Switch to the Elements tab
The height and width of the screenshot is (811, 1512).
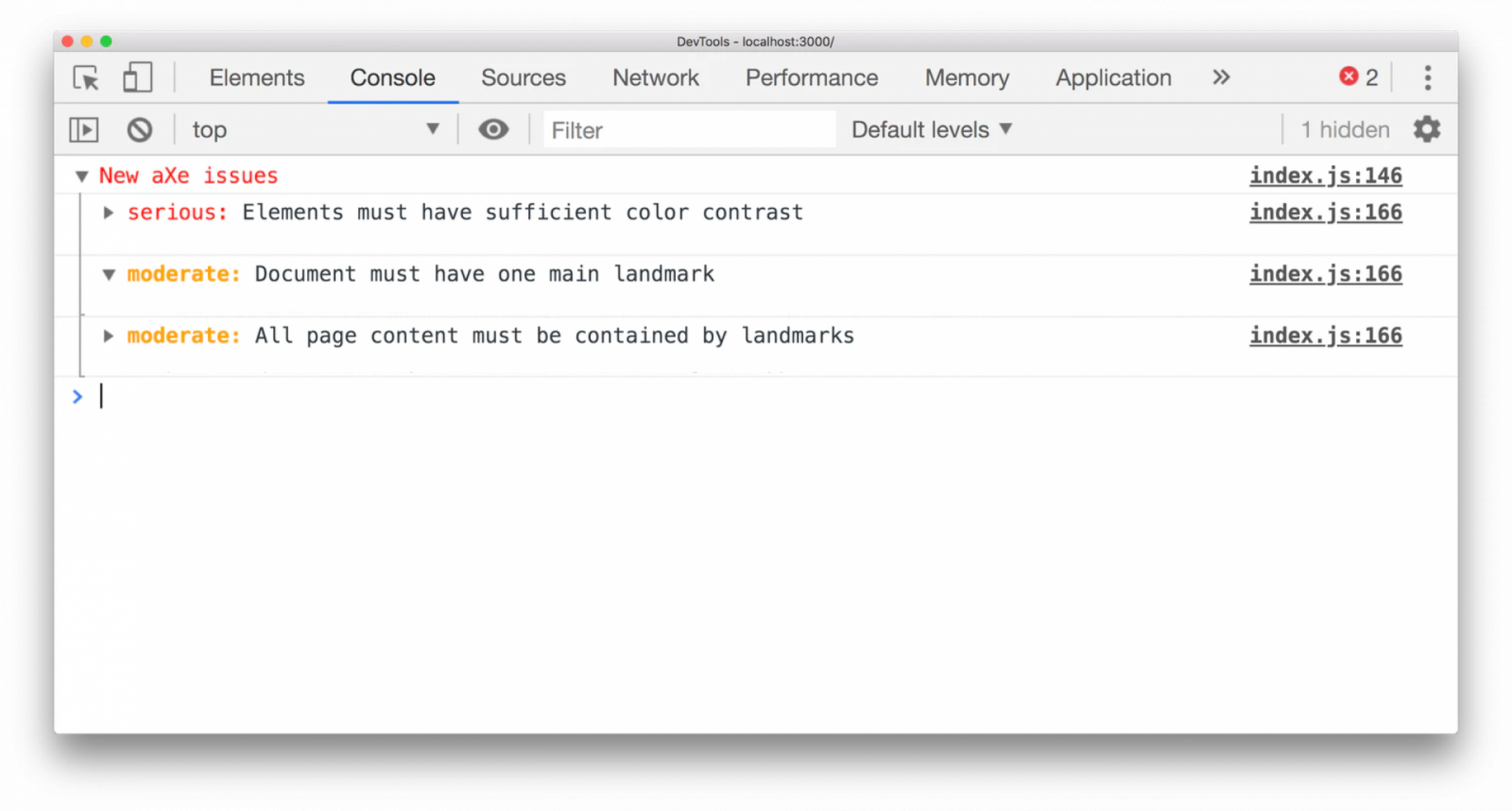(257, 78)
